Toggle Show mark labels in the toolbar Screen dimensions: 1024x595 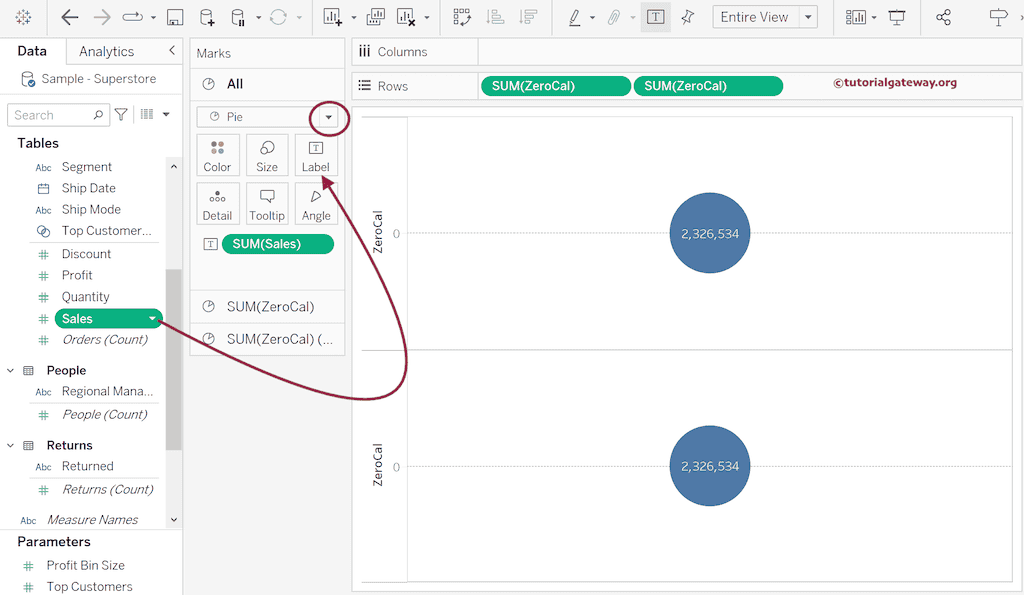pyautogui.click(x=655, y=17)
